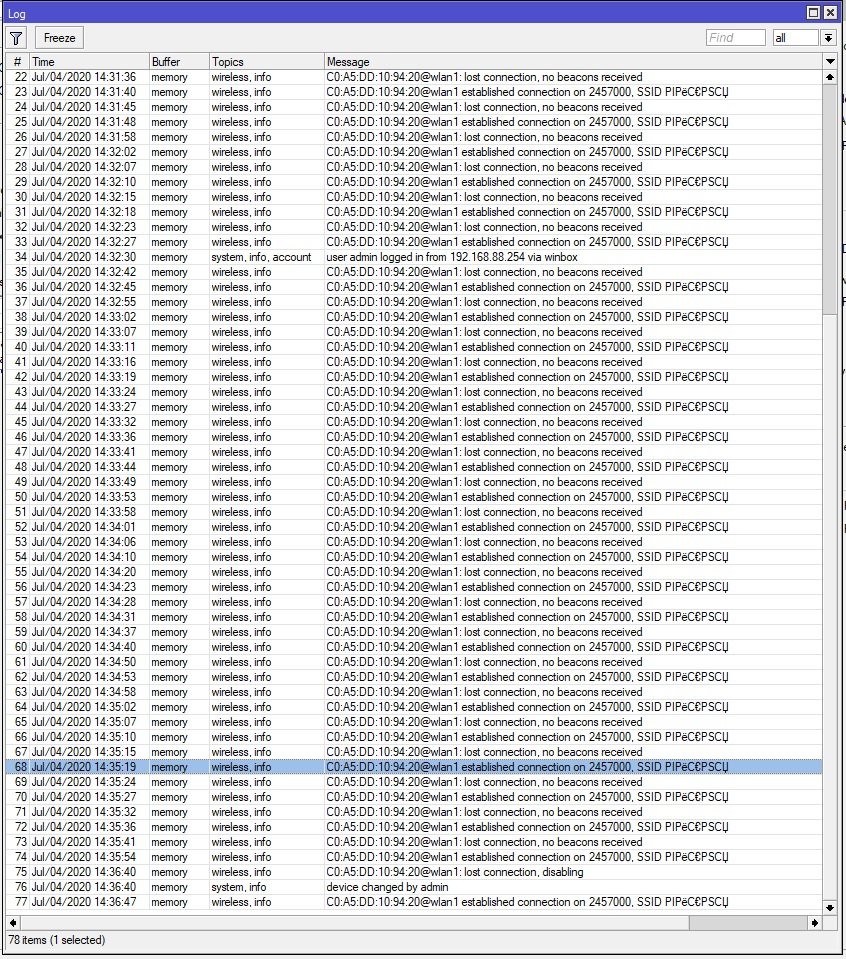Select log entry 58 at 14:34:31
Screen dimensions: 846x959
(x=414, y=617)
